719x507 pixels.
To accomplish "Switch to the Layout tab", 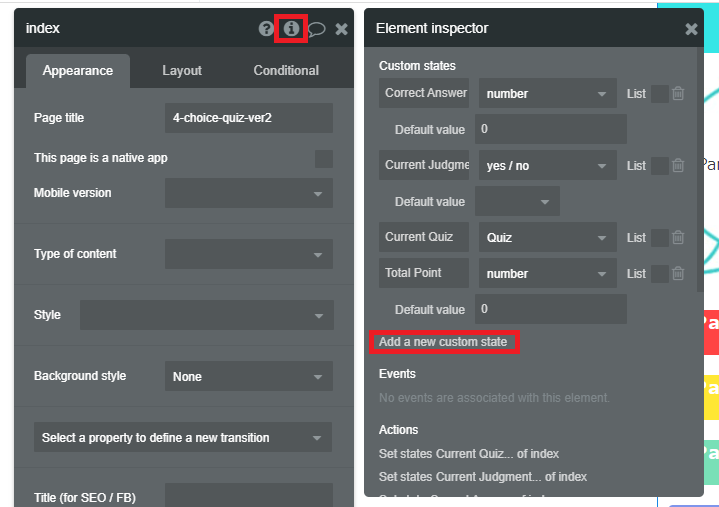I will [x=182, y=71].
